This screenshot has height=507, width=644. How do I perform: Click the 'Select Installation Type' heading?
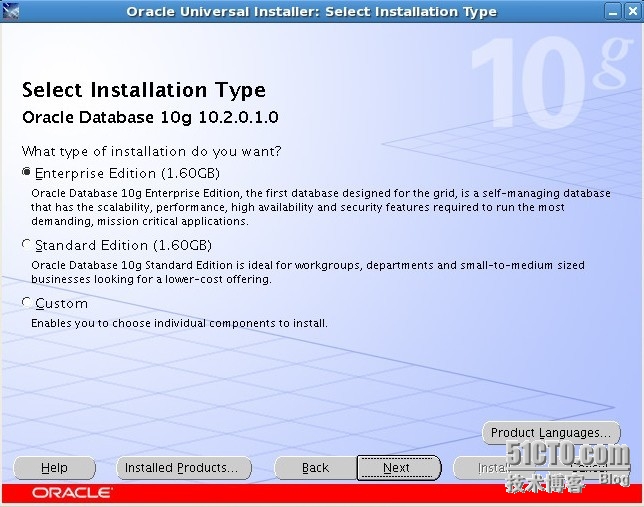point(144,90)
